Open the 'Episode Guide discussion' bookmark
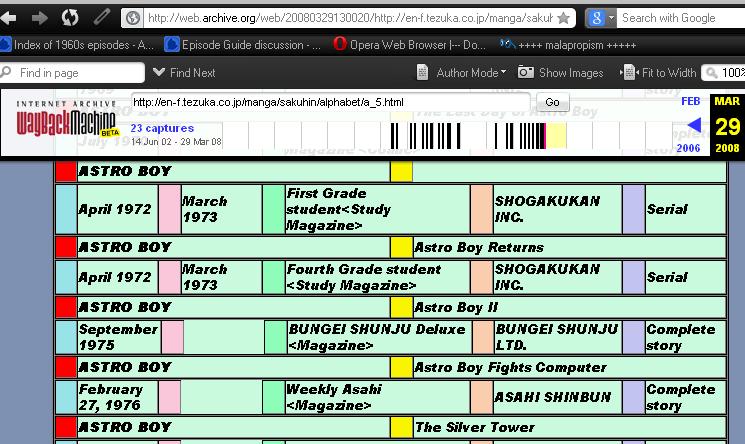This screenshot has width=745, height=444. [243, 45]
